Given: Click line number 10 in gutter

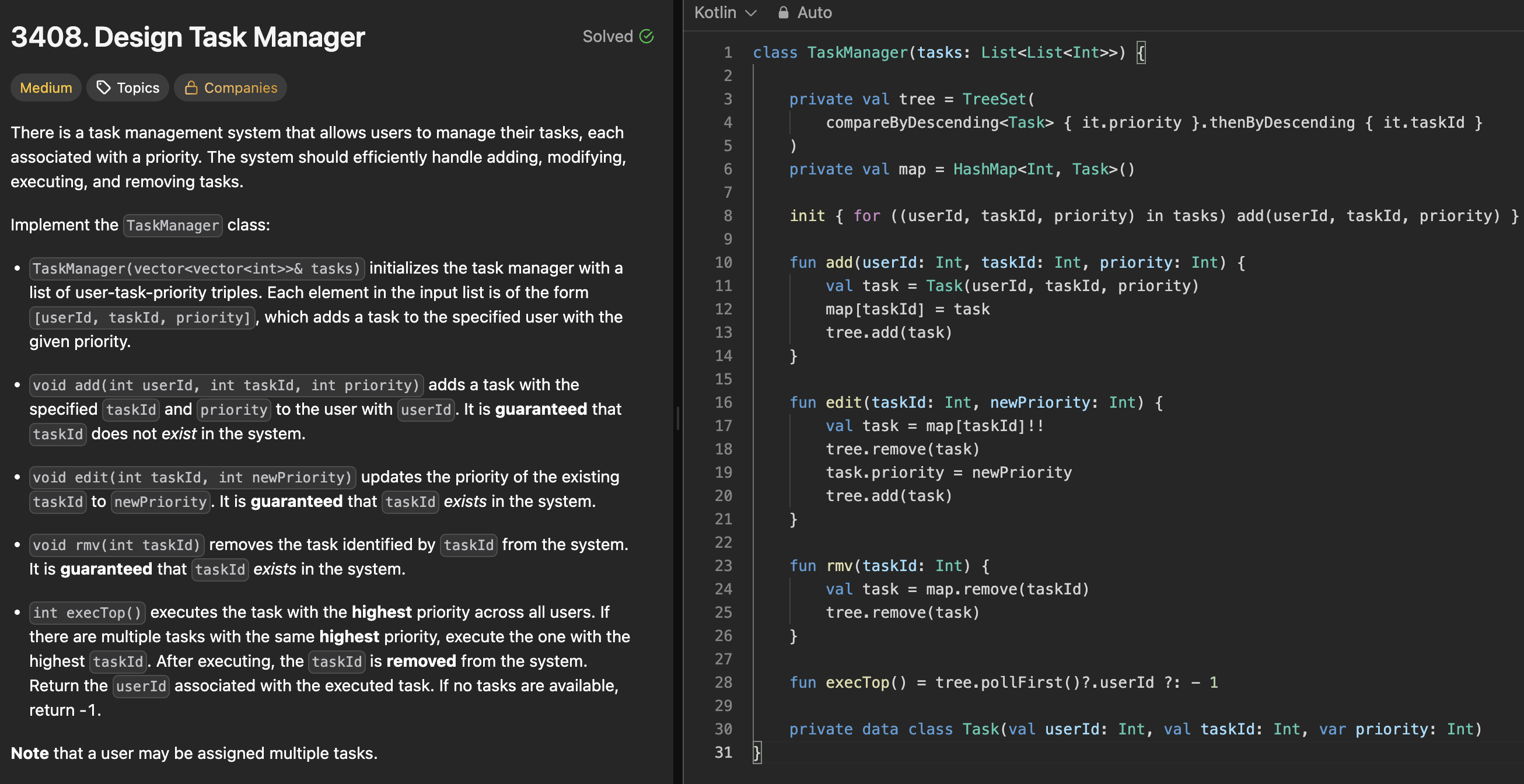Looking at the screenshot, I should pyautogui.click(x=723, y=262).
